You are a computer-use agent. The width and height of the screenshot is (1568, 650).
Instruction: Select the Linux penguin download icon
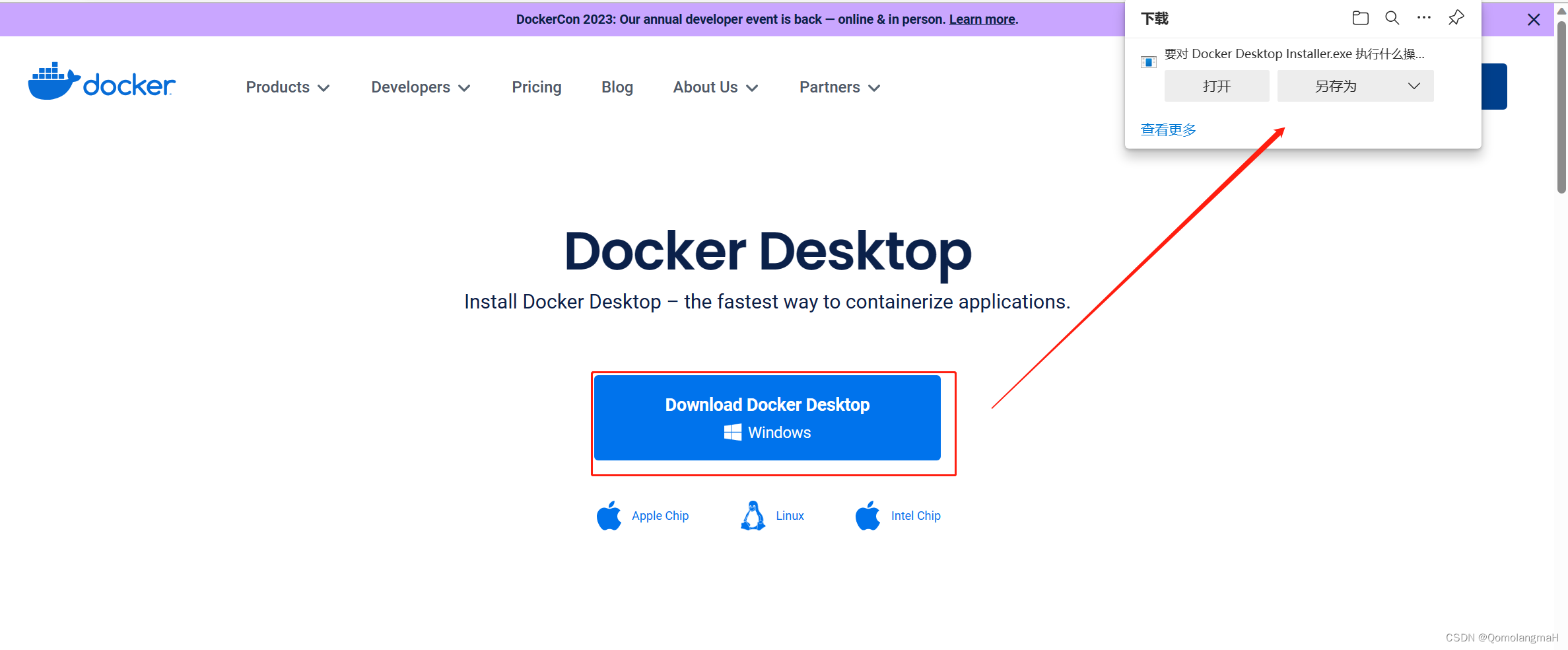tap(753, 515)
